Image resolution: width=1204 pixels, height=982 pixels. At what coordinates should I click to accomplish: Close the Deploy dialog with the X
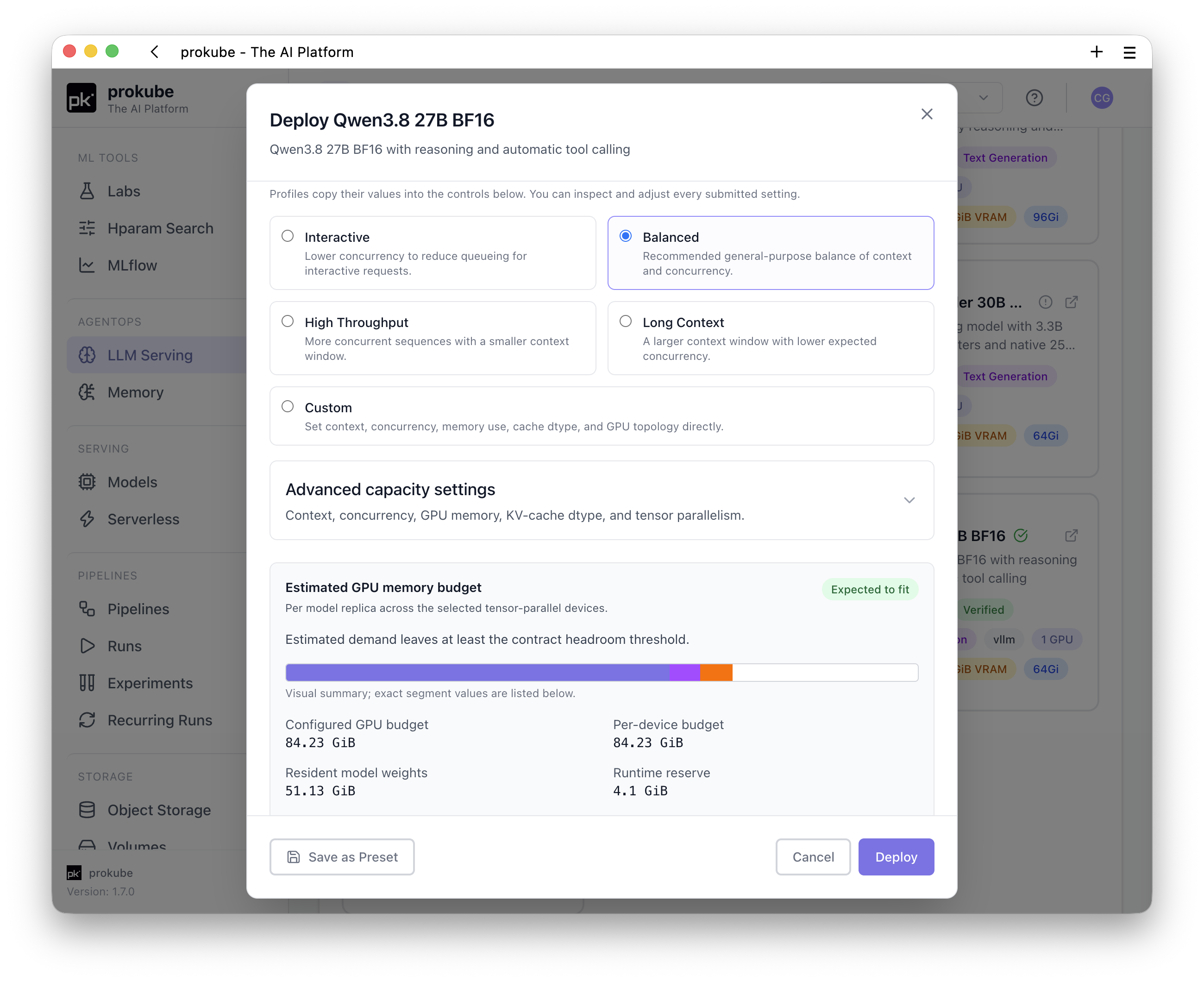[927, 114]
